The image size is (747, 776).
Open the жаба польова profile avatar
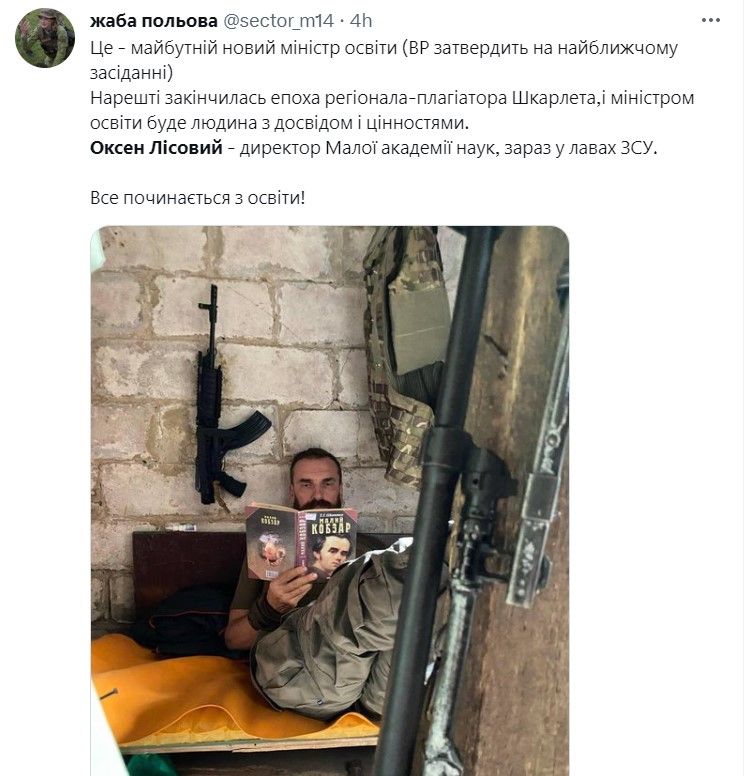tap(45, 38)
